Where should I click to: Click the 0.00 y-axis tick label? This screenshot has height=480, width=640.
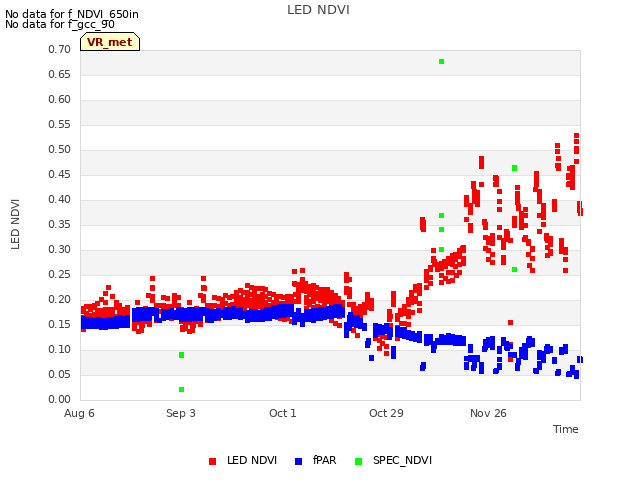tap(59, 399)
